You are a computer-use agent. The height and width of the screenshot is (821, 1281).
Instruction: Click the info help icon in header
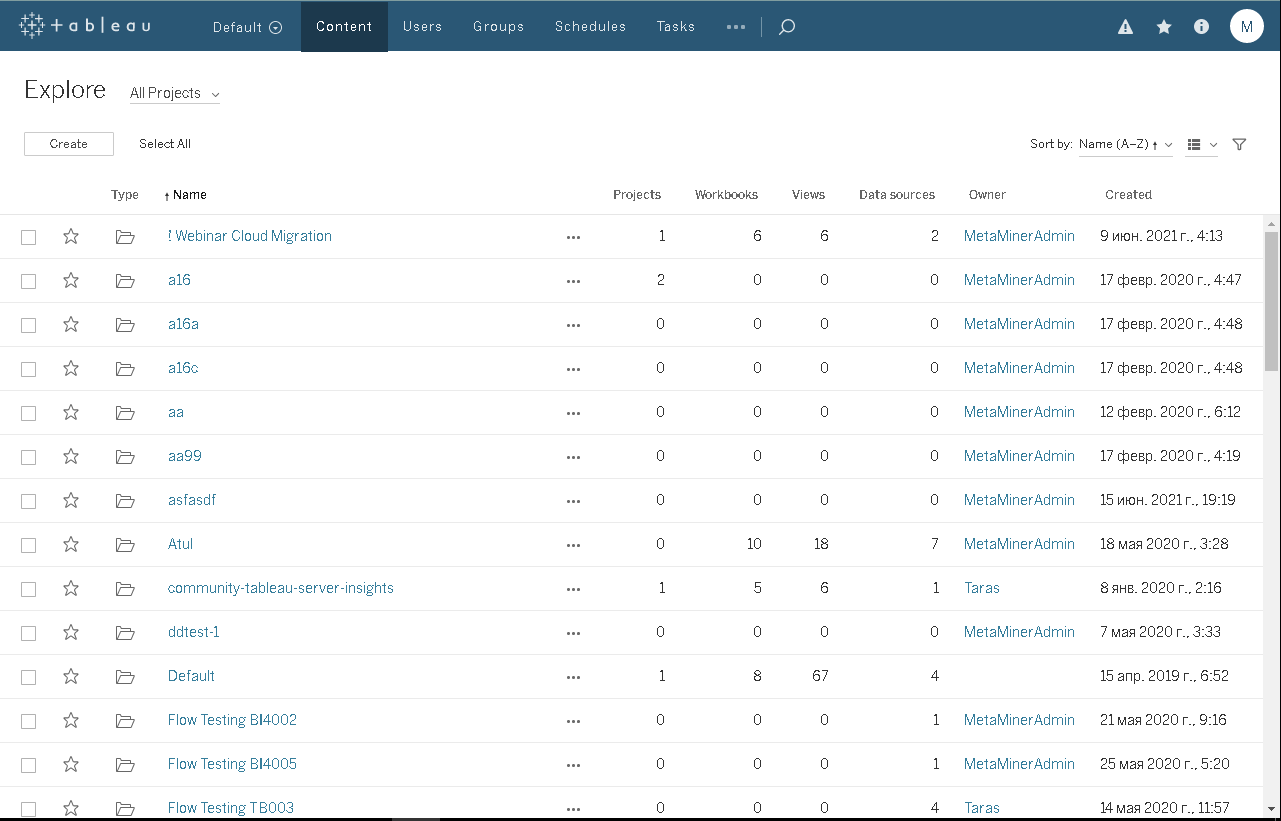coord(1202,27)
